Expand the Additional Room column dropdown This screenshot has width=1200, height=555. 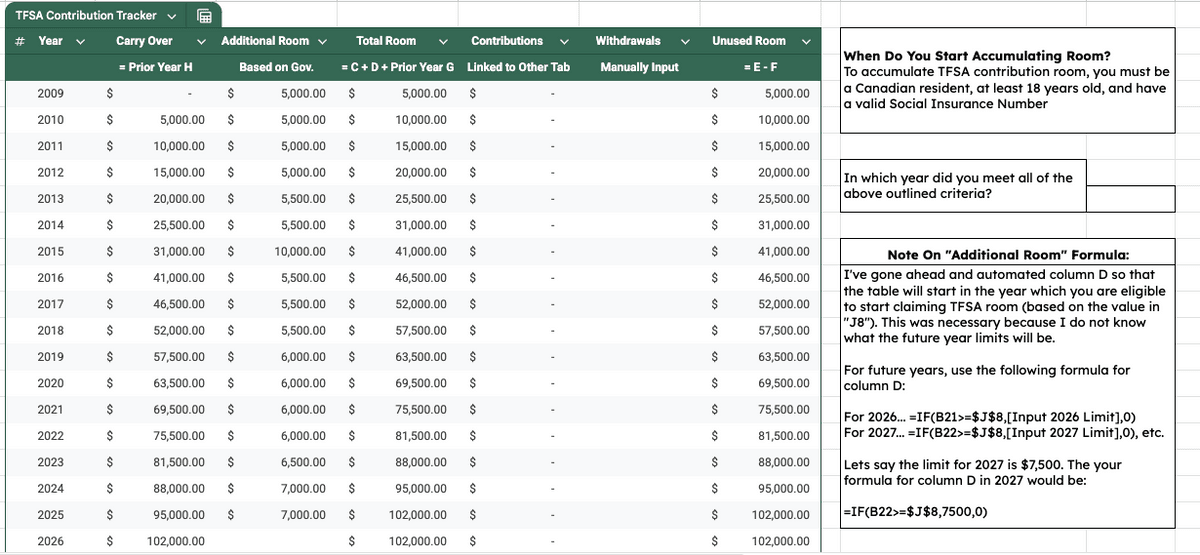pyautogui.click(x=322, y=41)
